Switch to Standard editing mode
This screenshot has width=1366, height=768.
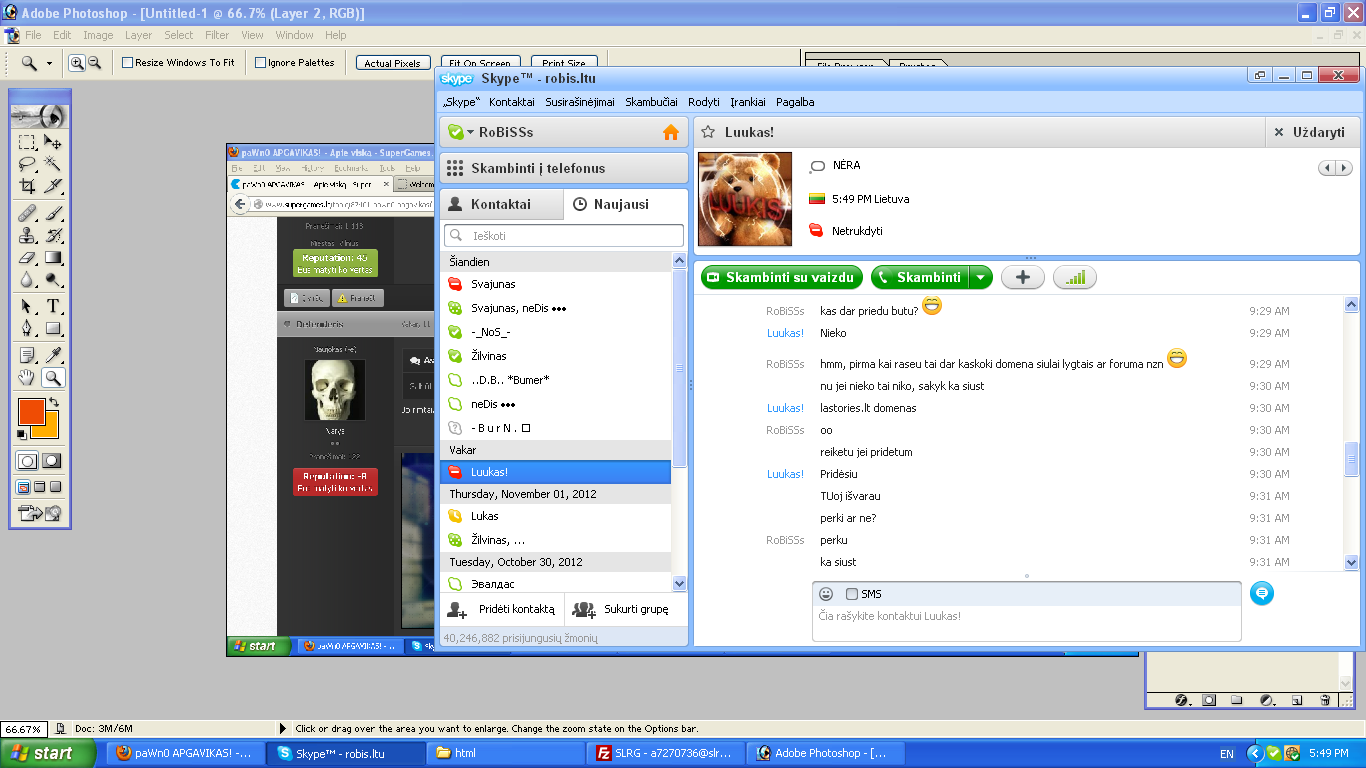pos(27,461)
